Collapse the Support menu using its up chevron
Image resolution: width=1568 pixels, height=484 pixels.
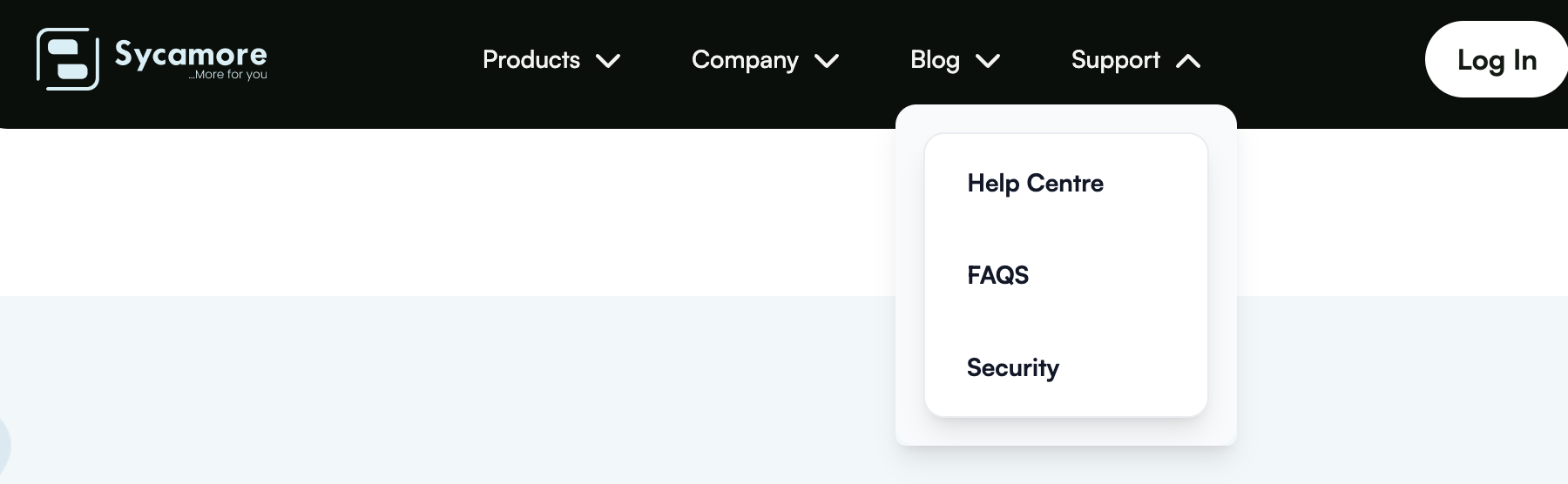point(1188,61)
